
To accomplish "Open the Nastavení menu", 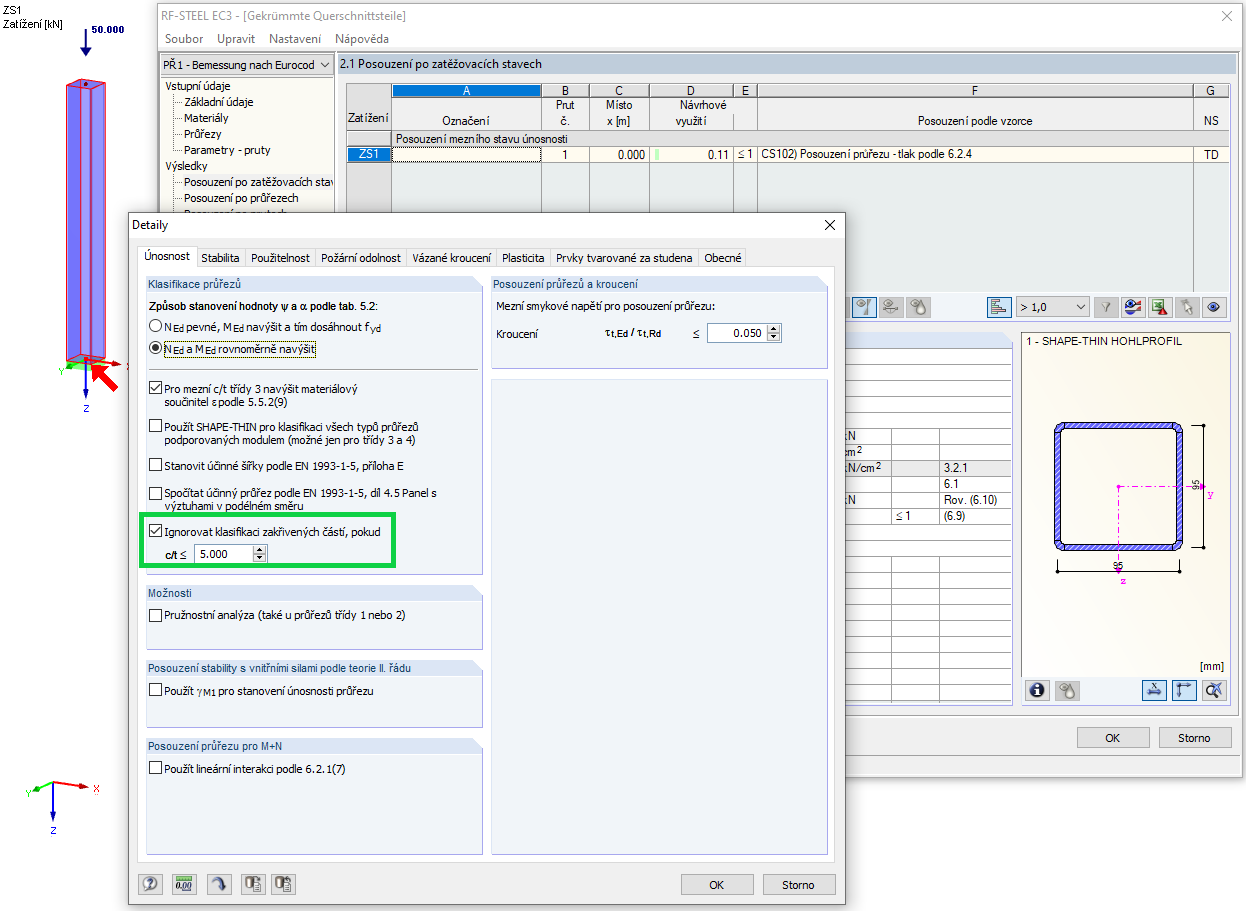I will coord(295,39).
